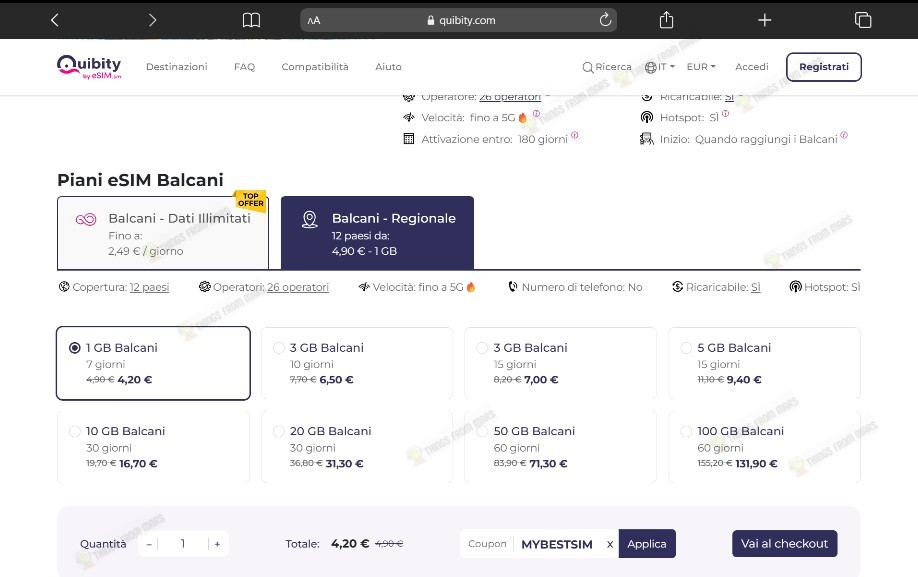Screen dimensions: 918x577
Task: Open the share sheet icon
Action: [666, 20]
